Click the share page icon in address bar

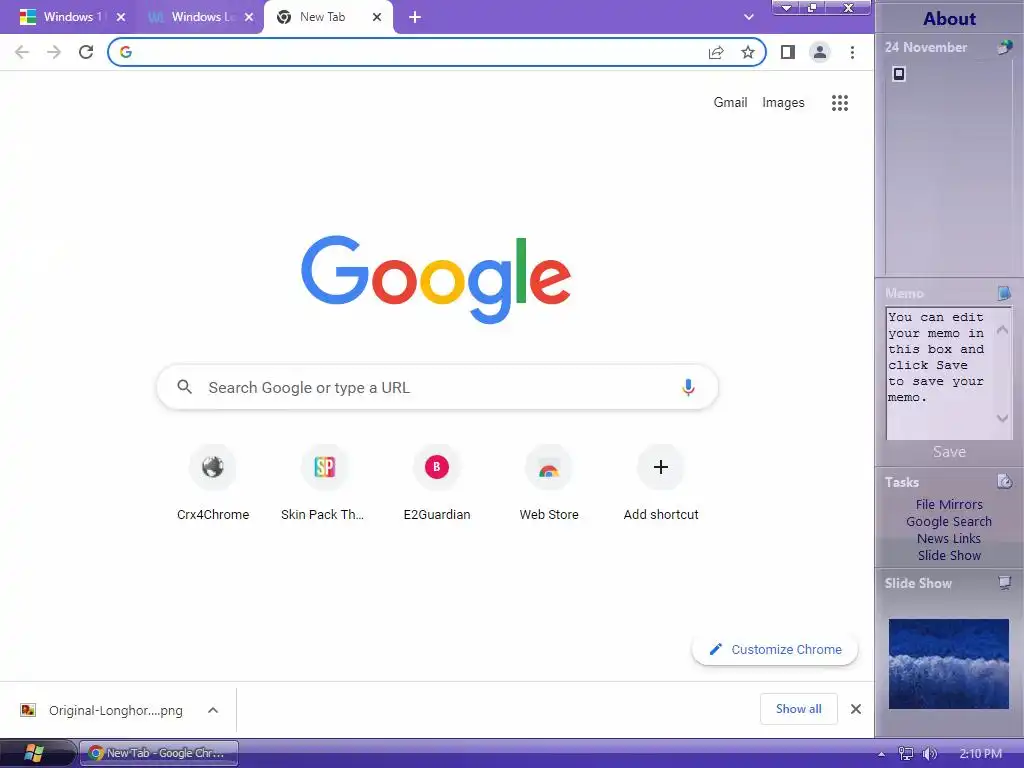(716, 52)
